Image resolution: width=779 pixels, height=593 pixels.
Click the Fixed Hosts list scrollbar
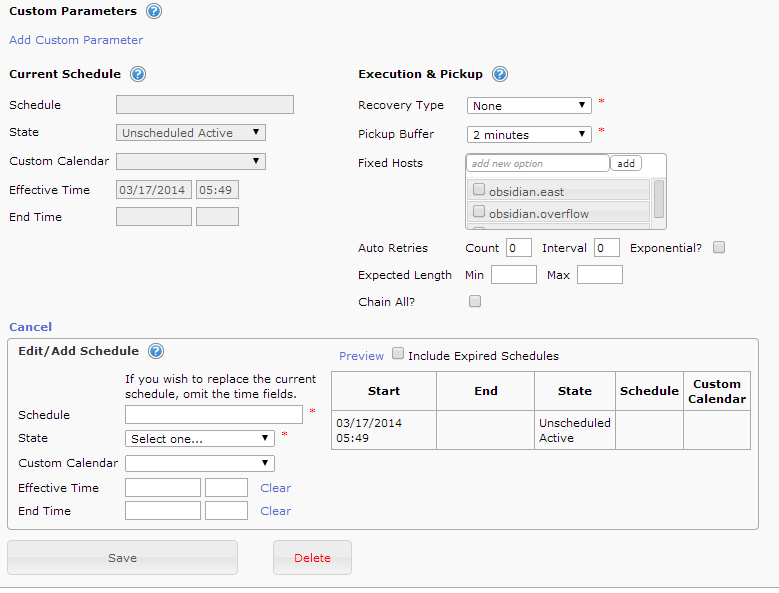pos(659,200)
